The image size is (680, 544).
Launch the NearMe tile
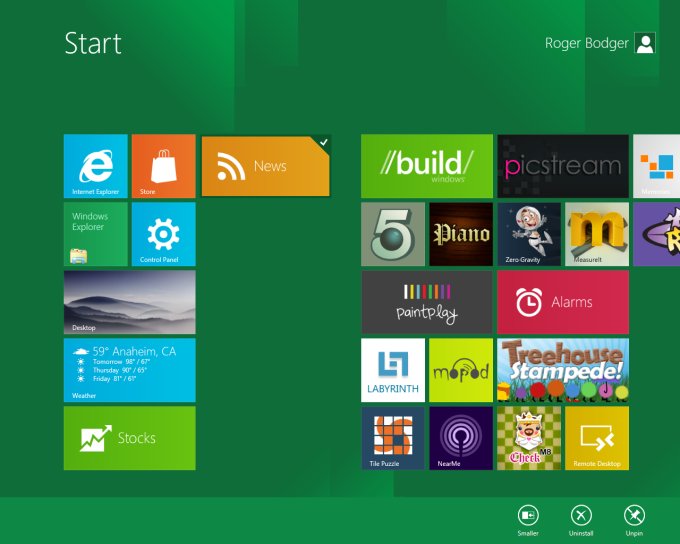click(x=461, y=438)
